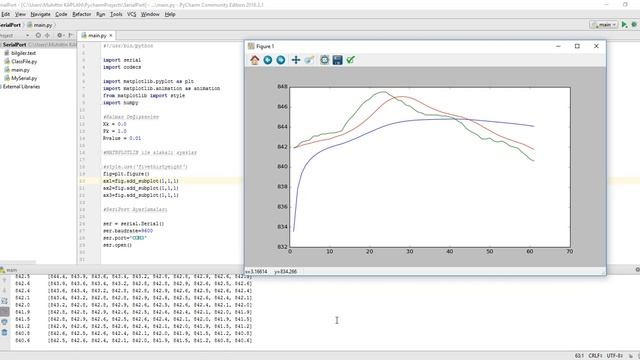Expand External Libraries in the project tree
640x360 pixels.
[x=20, y=87]
